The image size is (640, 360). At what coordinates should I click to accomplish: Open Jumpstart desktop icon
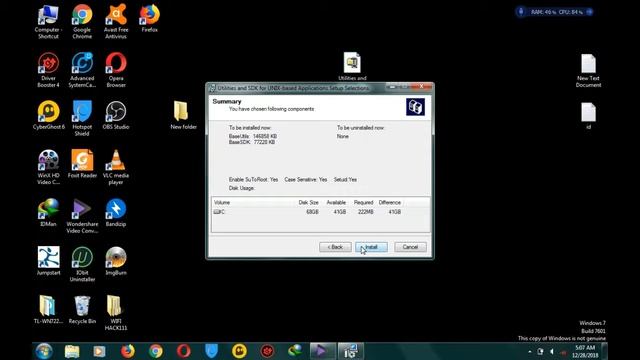tap(48, 261)
